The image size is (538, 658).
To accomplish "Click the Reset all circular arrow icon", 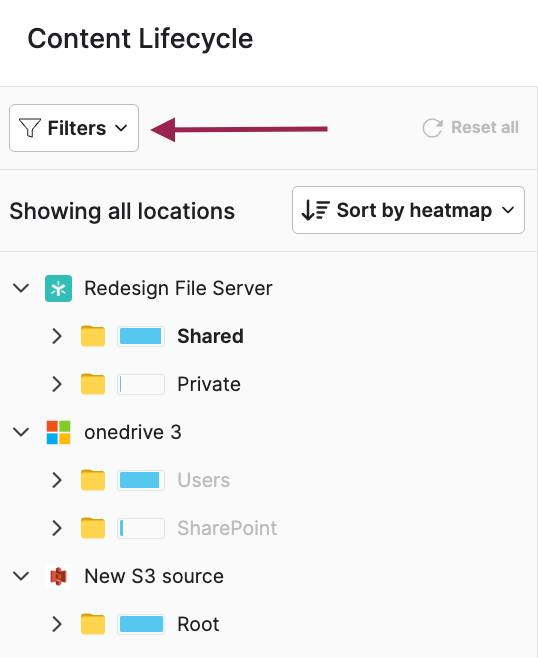I will click(432, 128).
